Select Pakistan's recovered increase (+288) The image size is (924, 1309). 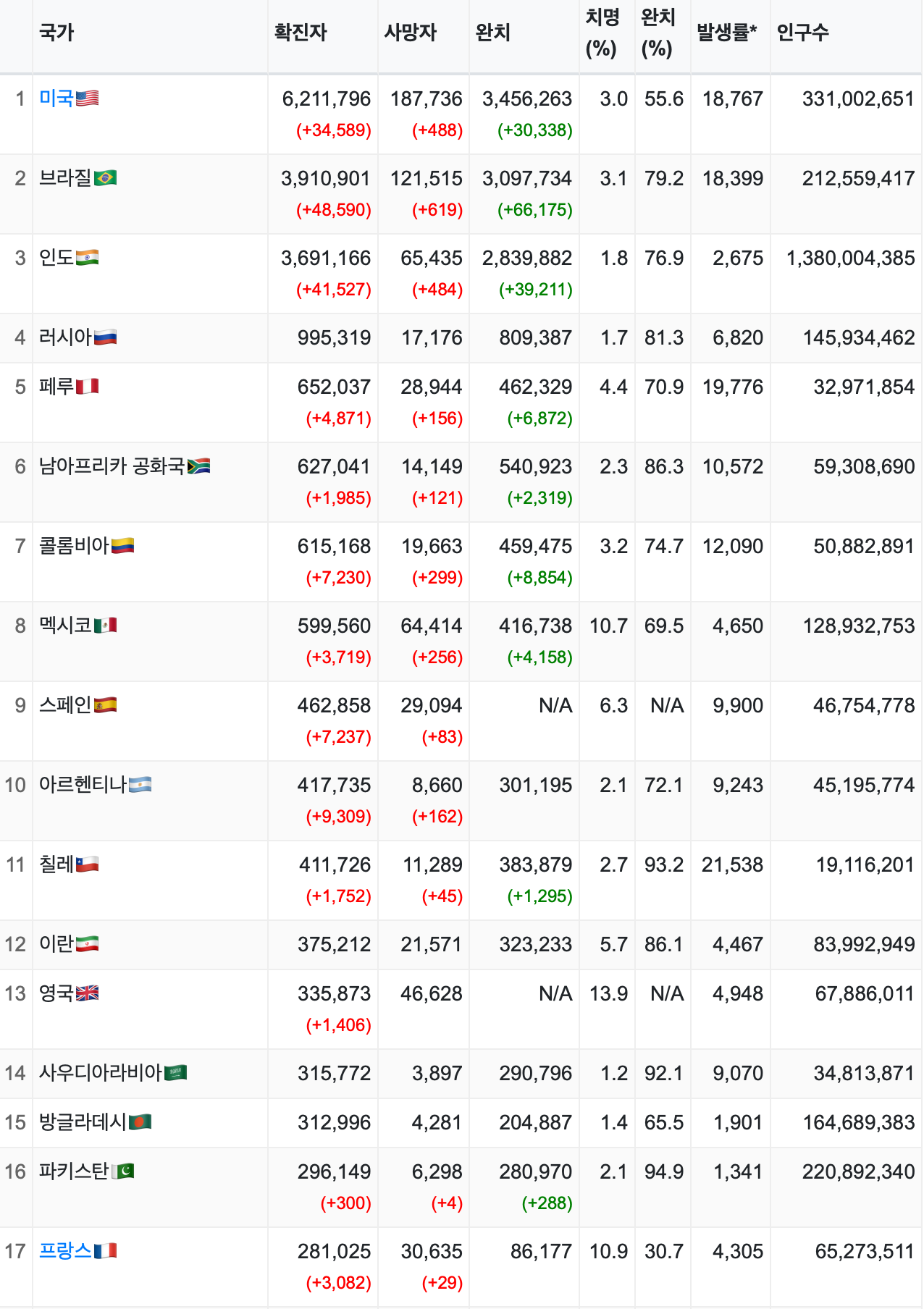pyautogui.click(x=547, y=1203)
